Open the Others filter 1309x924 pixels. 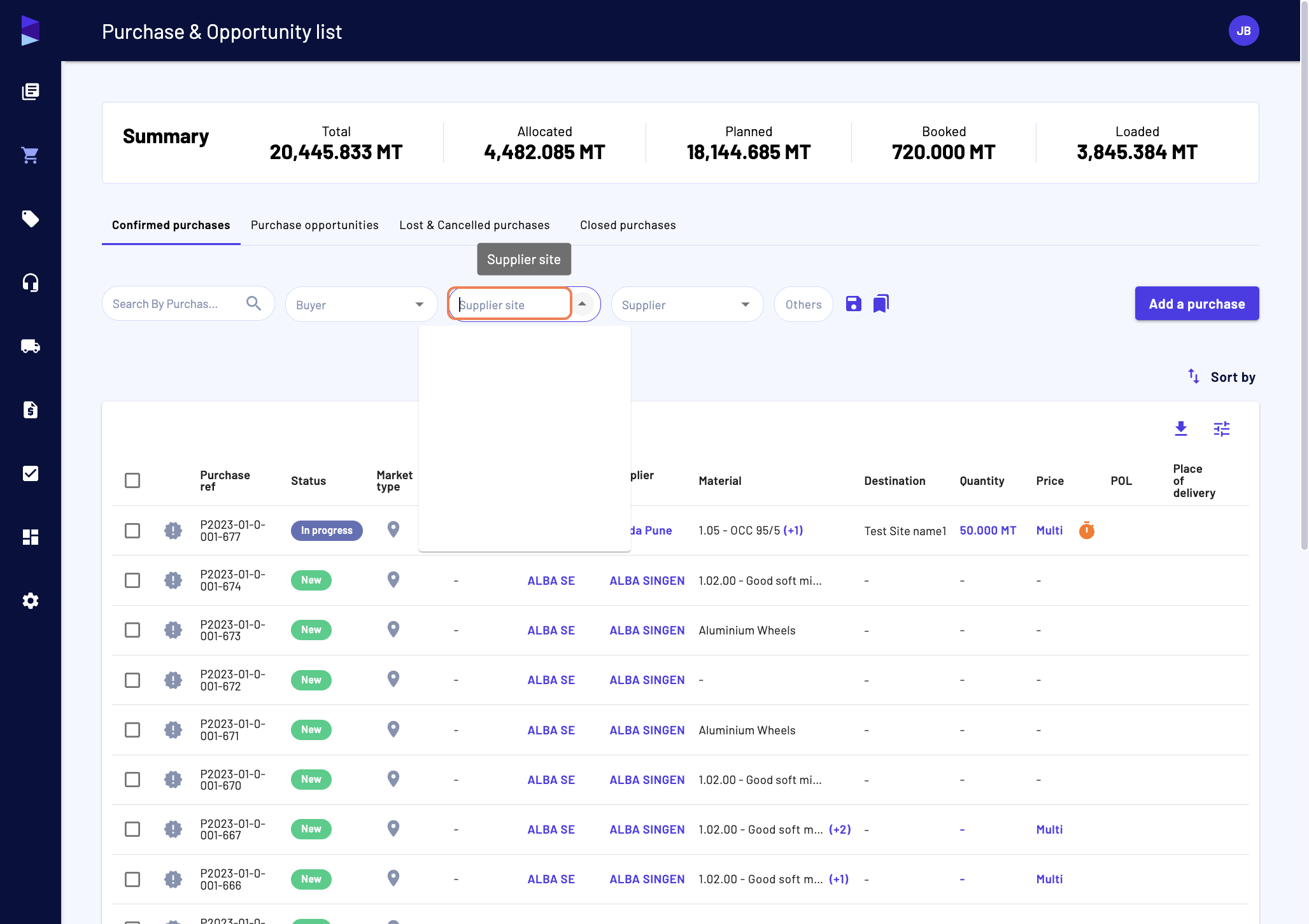point(803,304)
